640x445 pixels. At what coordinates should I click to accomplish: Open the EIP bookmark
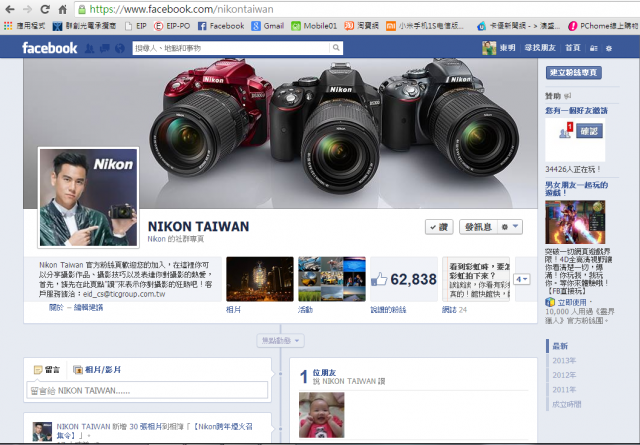[x=136, y=26]
